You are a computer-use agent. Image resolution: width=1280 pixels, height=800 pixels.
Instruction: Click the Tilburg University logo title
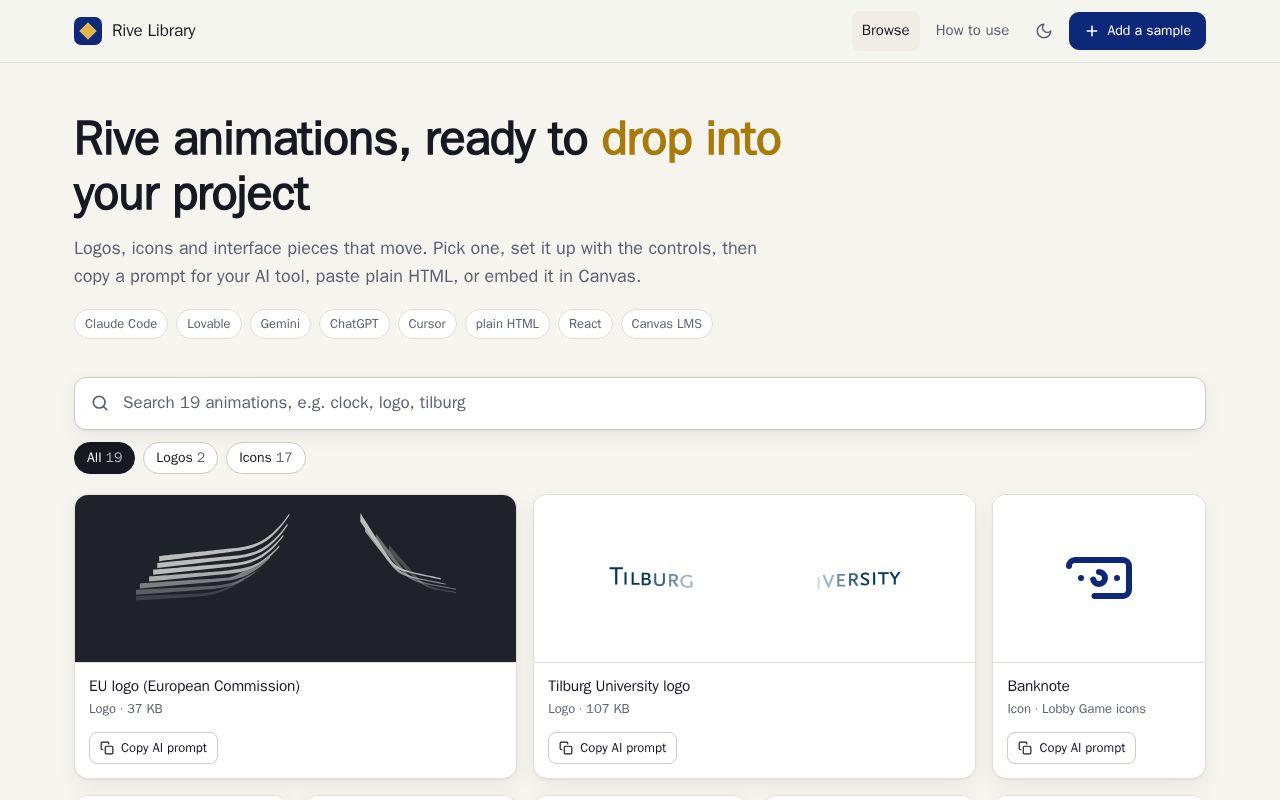(619, 686)
